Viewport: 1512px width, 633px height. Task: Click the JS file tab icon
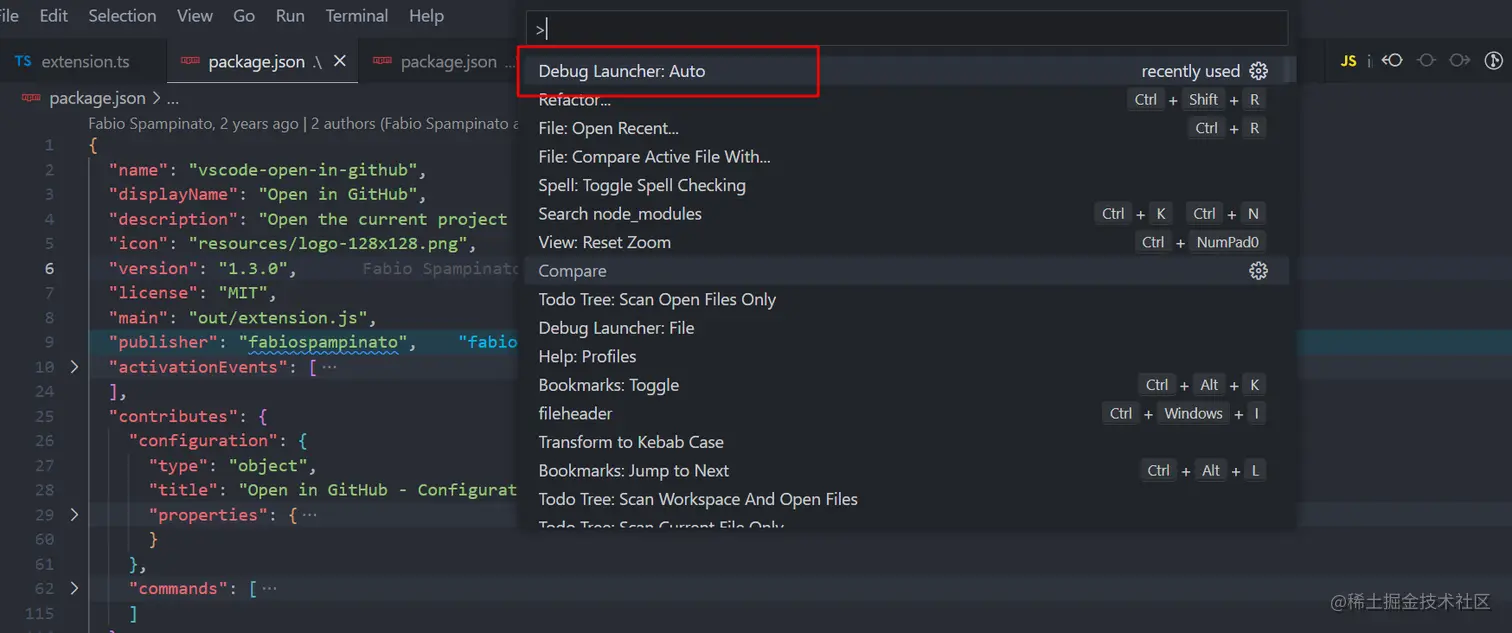tap(1349, 61)
